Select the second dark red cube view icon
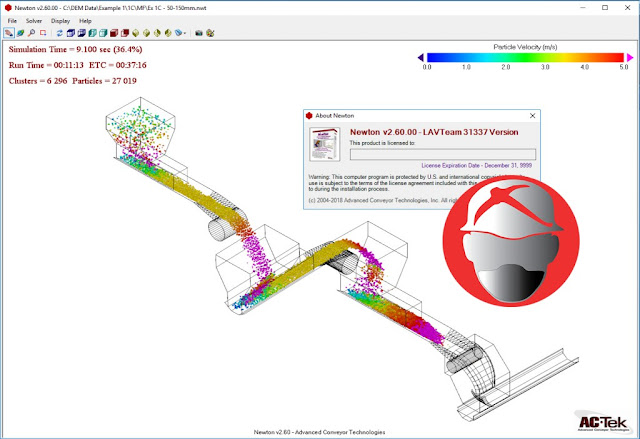 pos(125,33)
